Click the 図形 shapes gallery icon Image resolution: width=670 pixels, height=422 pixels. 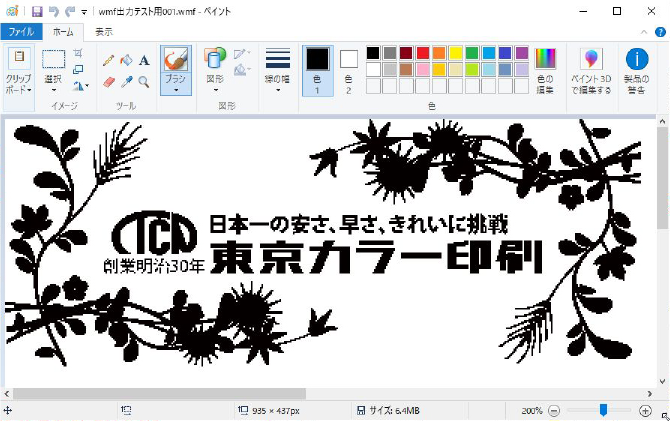click(x=215, y=58)
